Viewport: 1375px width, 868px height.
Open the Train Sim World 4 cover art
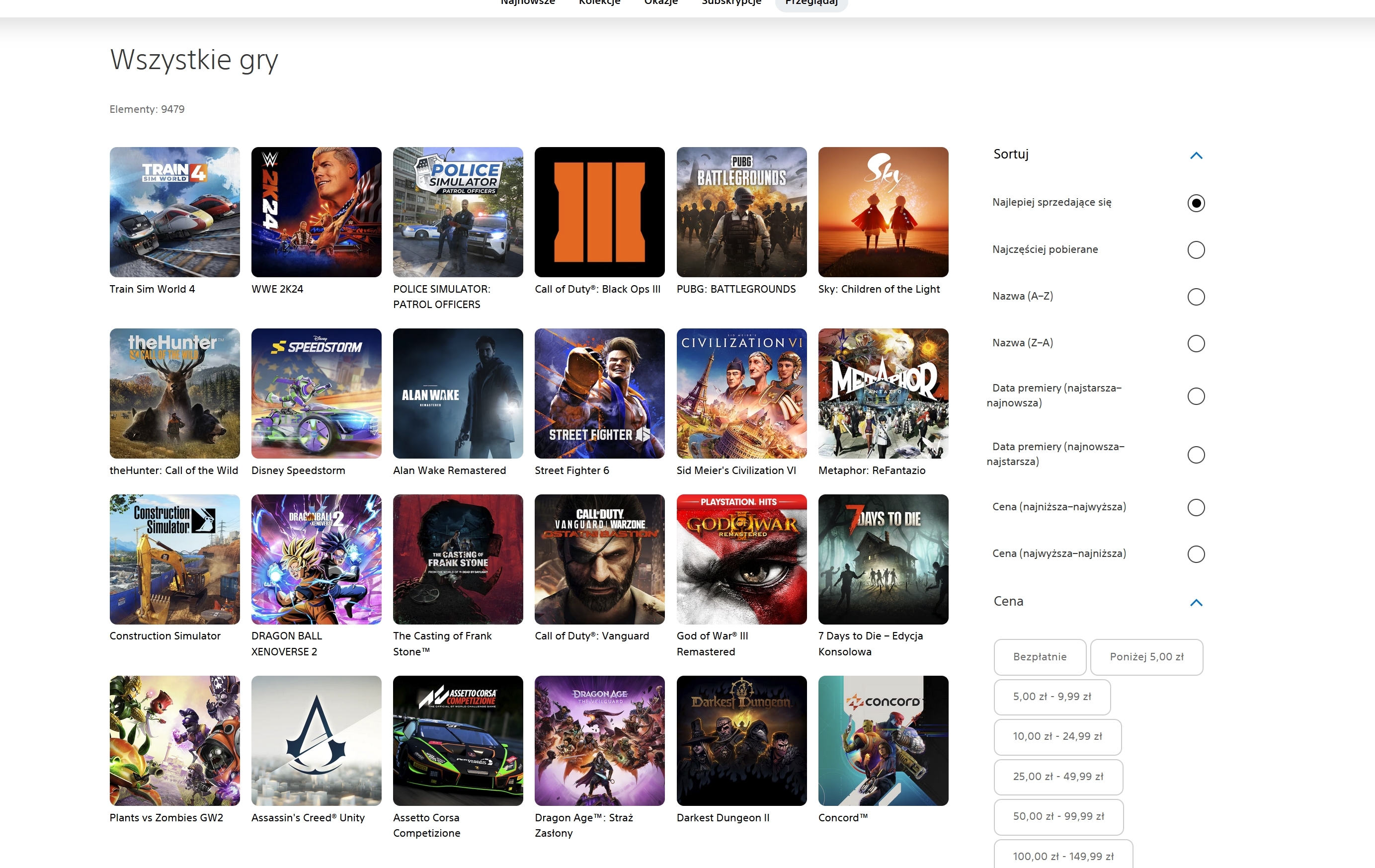coord(175,212)
